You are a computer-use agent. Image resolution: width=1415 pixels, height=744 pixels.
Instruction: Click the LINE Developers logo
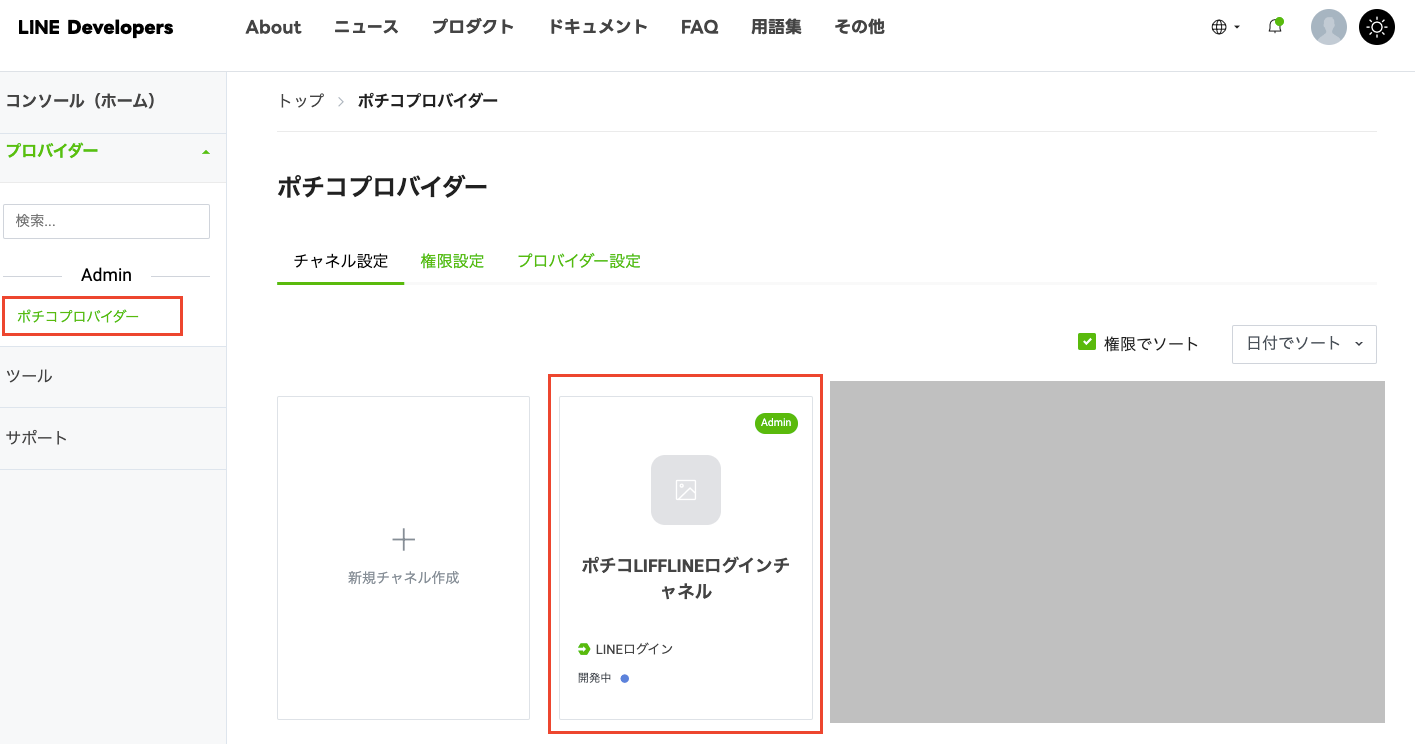pyautogui.click(x=96, y=27)
